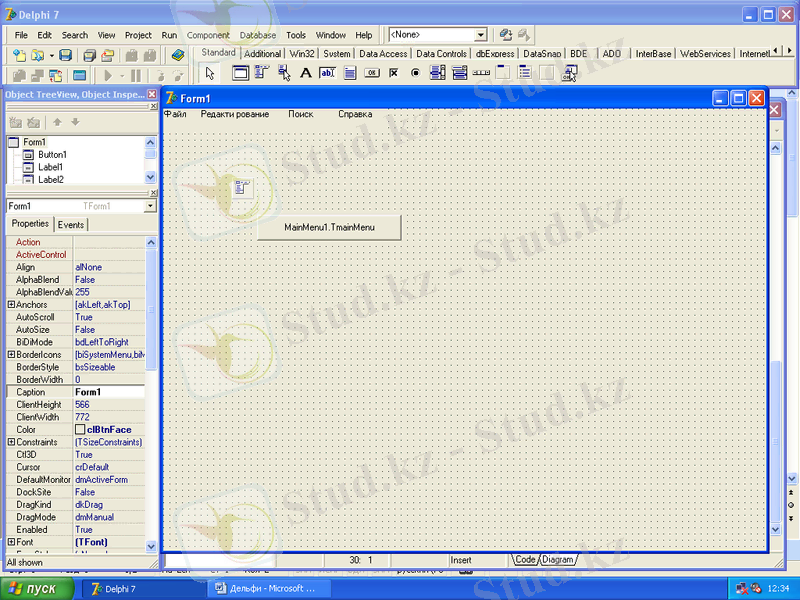Open dropdown arrow next to Open icon
This screenshot has width=800, height=600.
click(52, 56)
